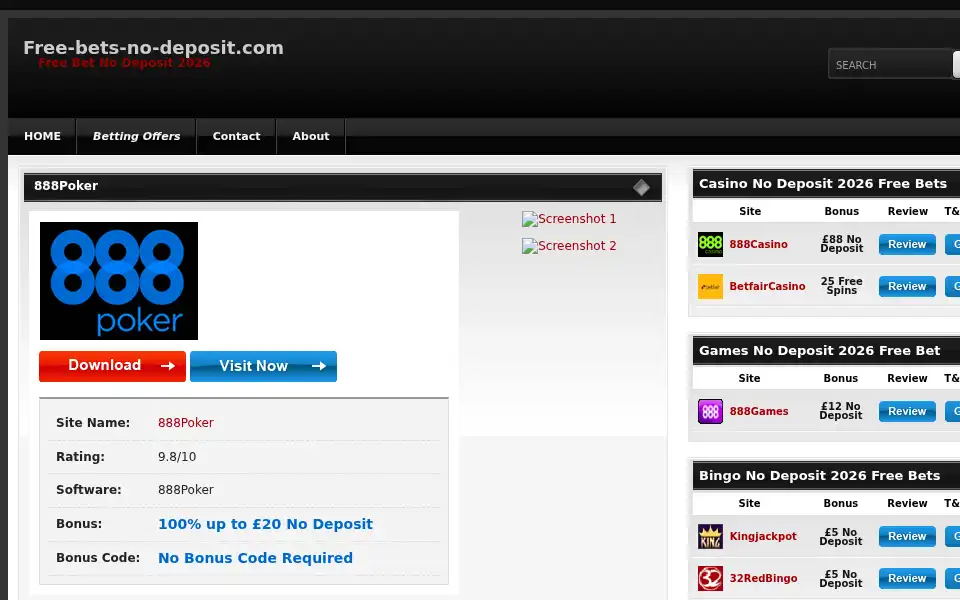Click the £88 No Deposit bonus text
The height and width of the screenshot is (600, 960).
tap(841, 244)
